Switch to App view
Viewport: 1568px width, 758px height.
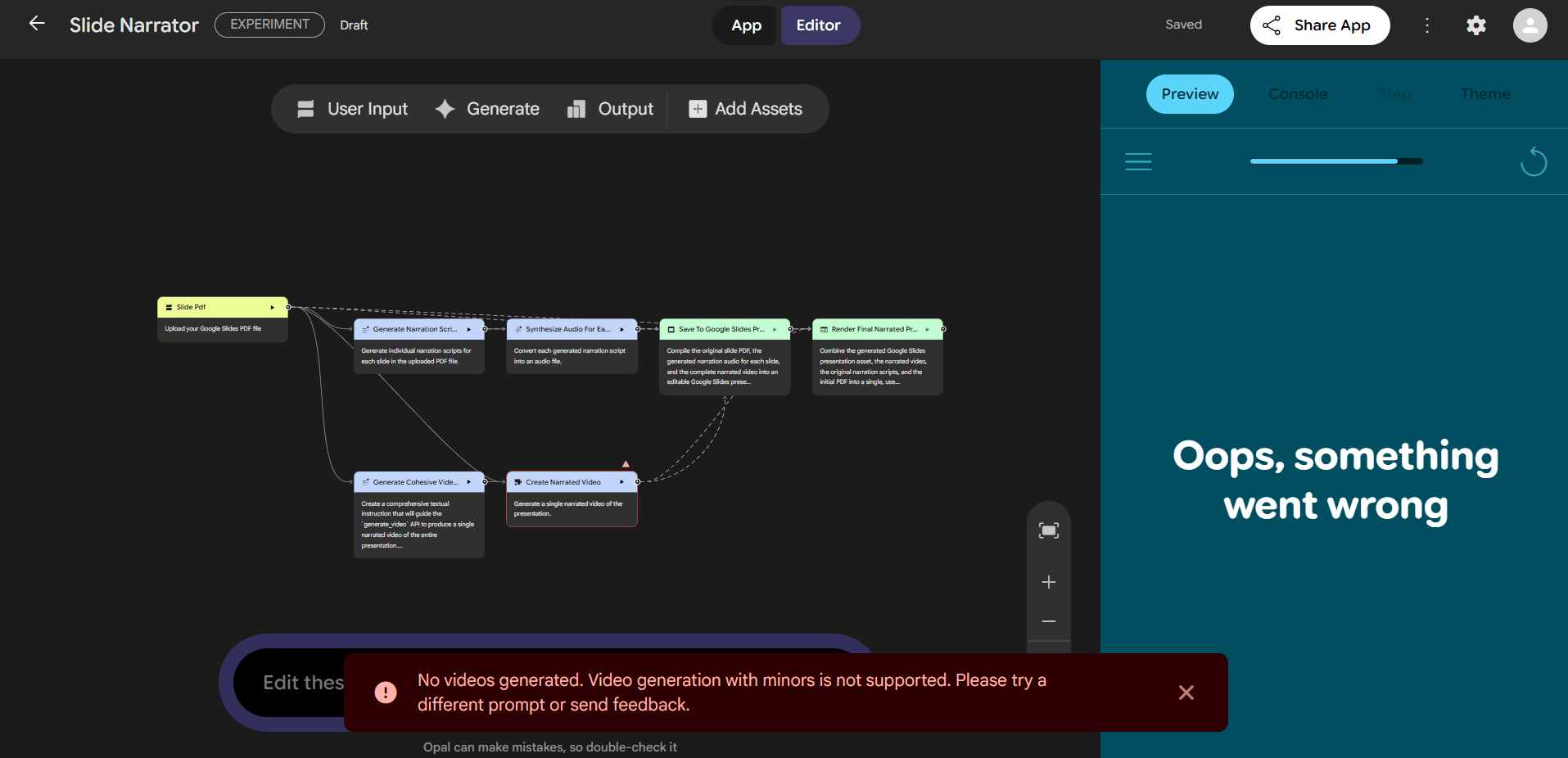click(746, 25)
